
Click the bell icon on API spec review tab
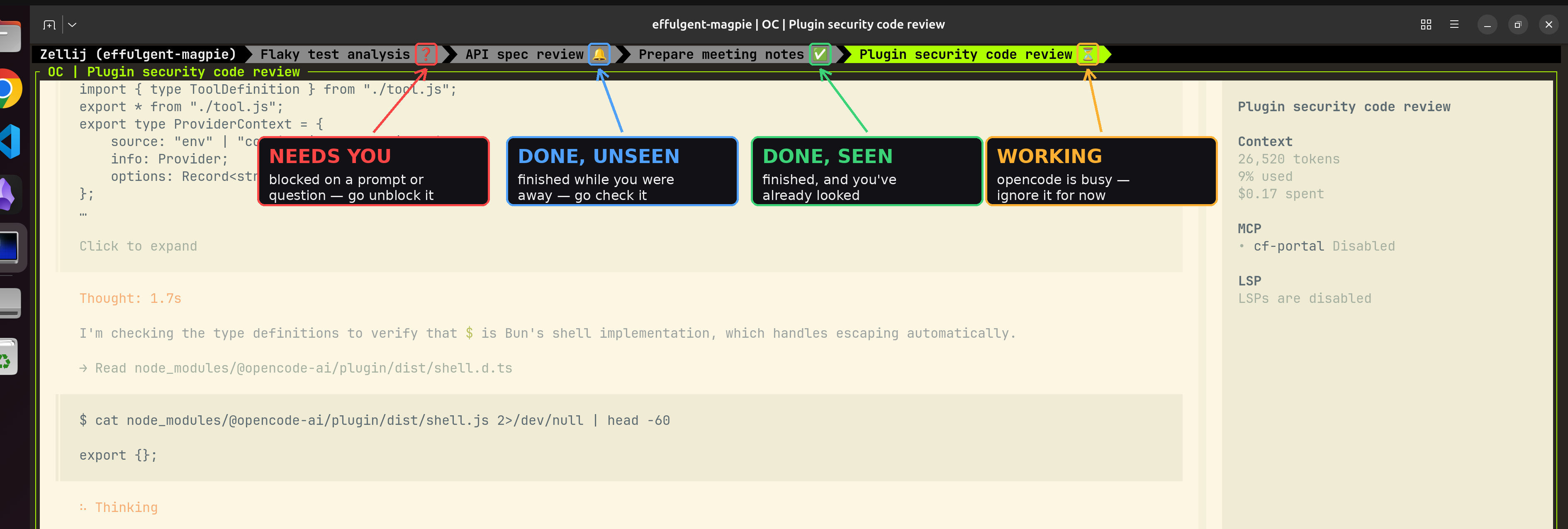(599, 54)
